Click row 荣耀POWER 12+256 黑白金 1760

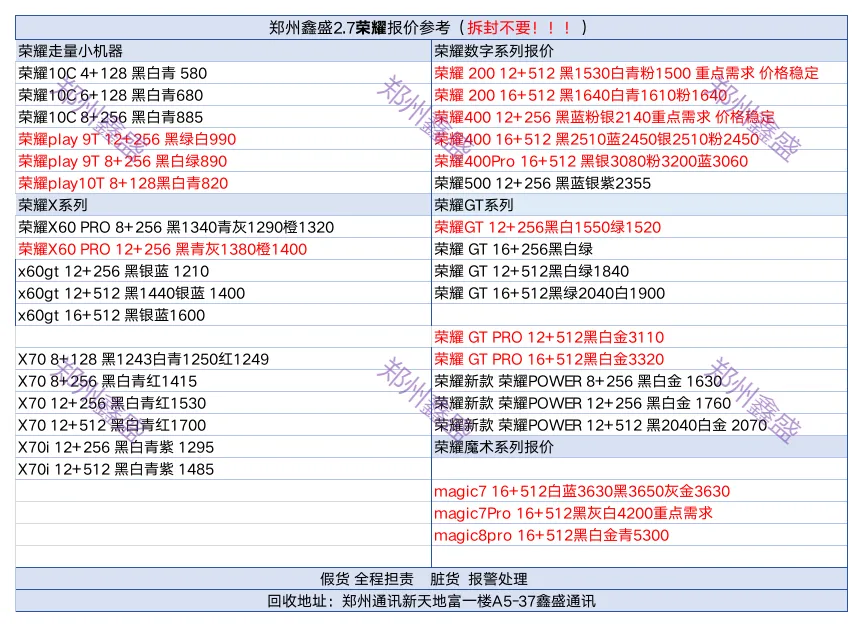point(640,403)
